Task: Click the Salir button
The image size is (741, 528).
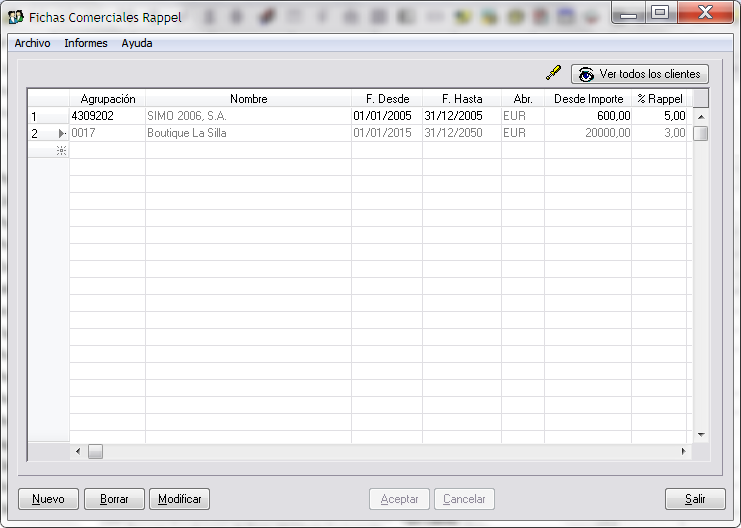Action: tap(695, 499)
